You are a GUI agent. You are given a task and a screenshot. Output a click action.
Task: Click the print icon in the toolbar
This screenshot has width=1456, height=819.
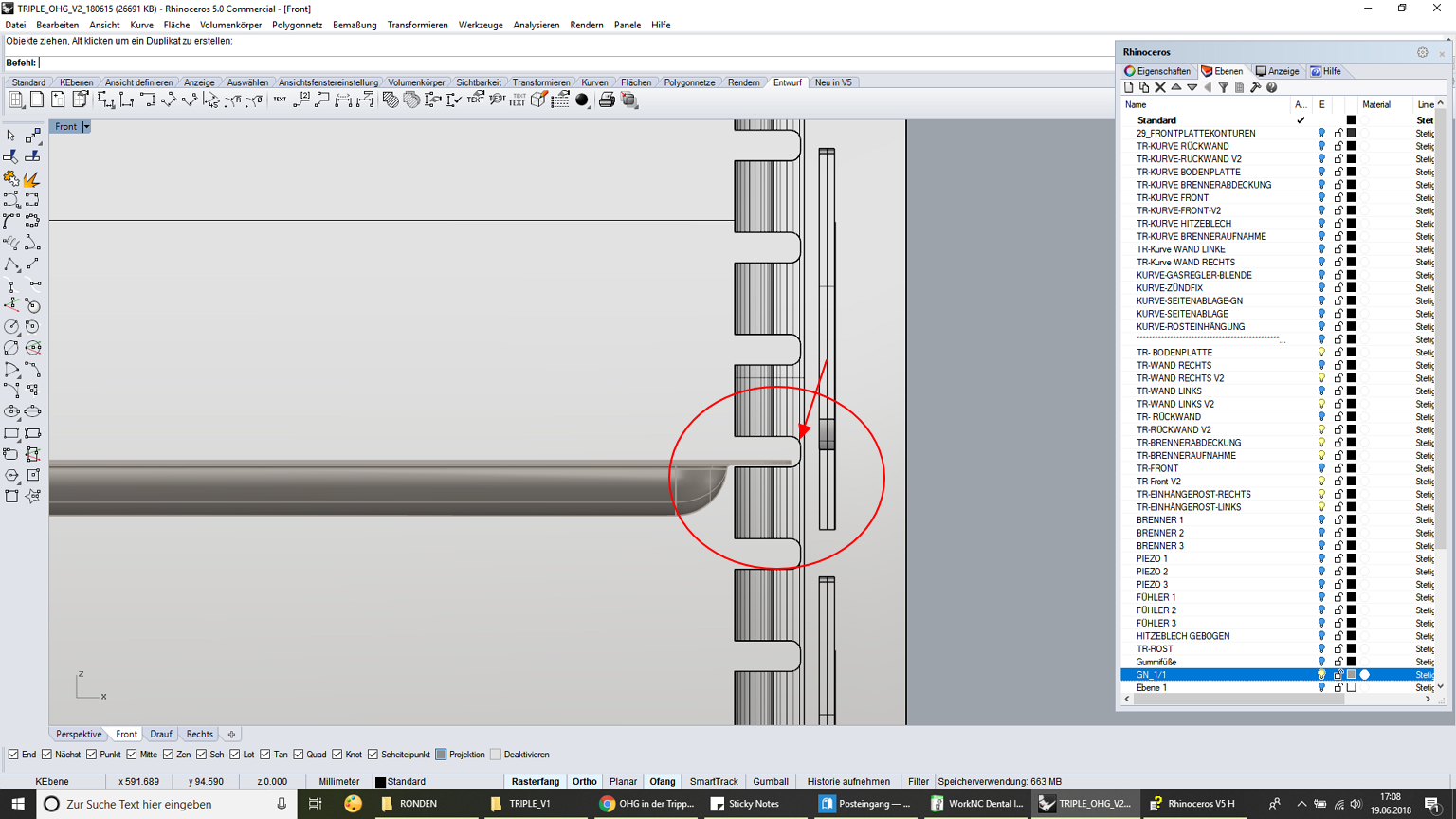tap(607, 100)
